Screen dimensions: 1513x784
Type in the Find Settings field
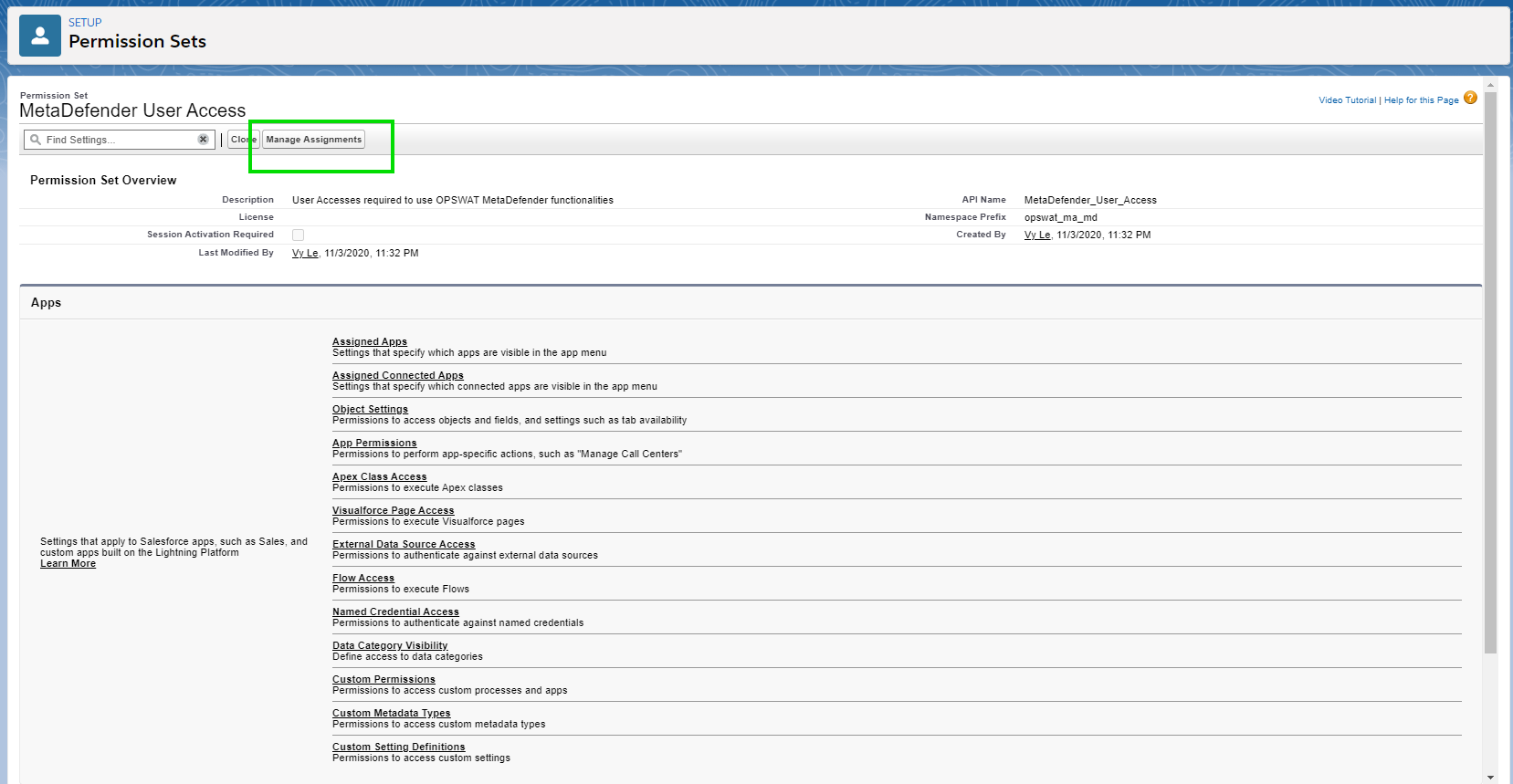[x=119, y=140]
